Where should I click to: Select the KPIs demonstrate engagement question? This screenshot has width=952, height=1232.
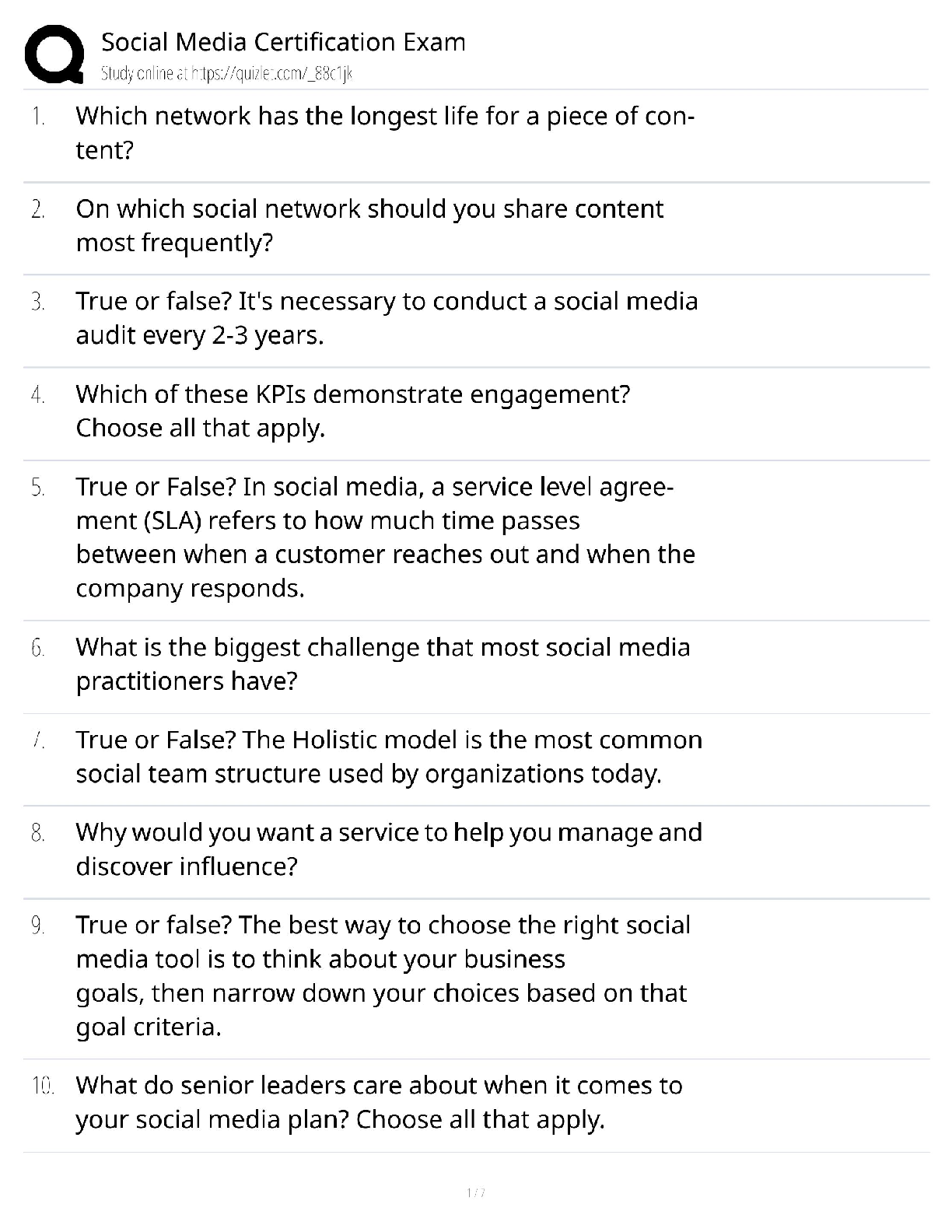pos(352,411)
